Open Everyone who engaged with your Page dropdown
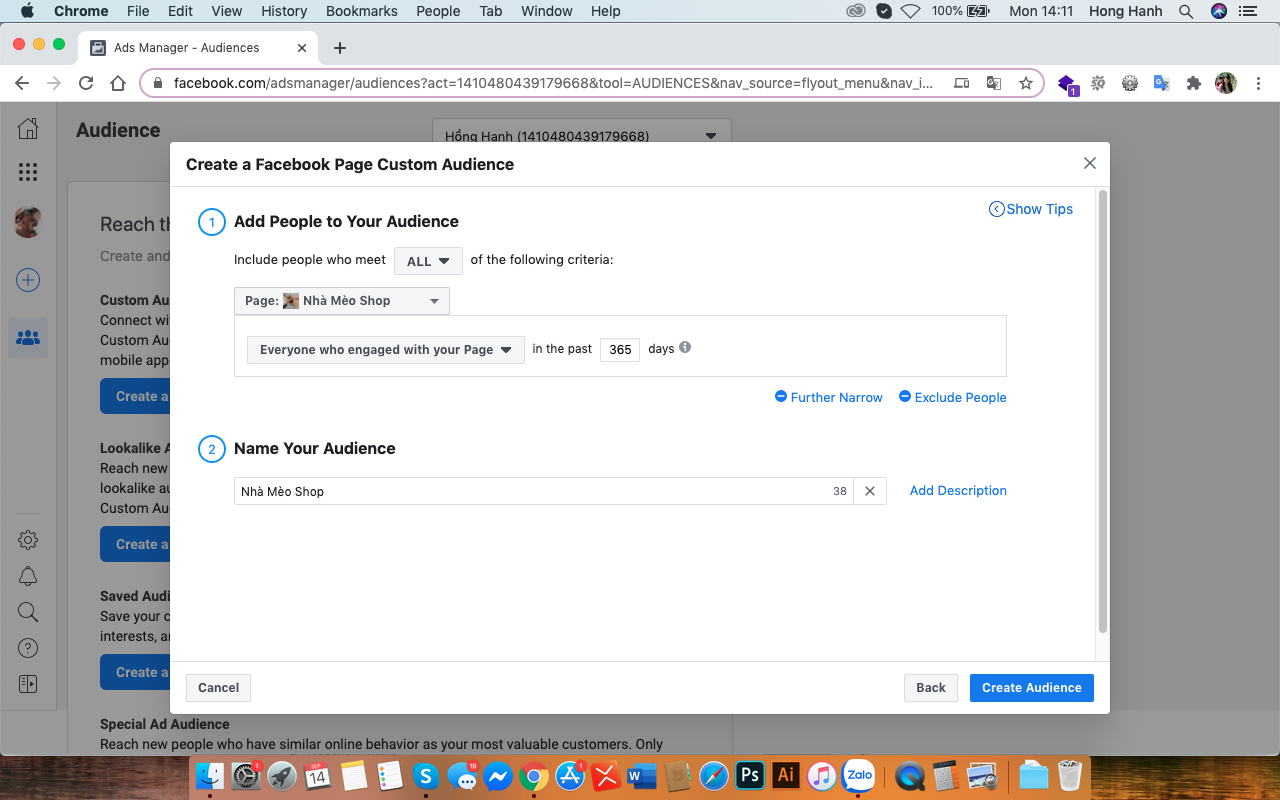Image resolution: width=1280 pixels, height=800 pixels. tap(386, 350)
